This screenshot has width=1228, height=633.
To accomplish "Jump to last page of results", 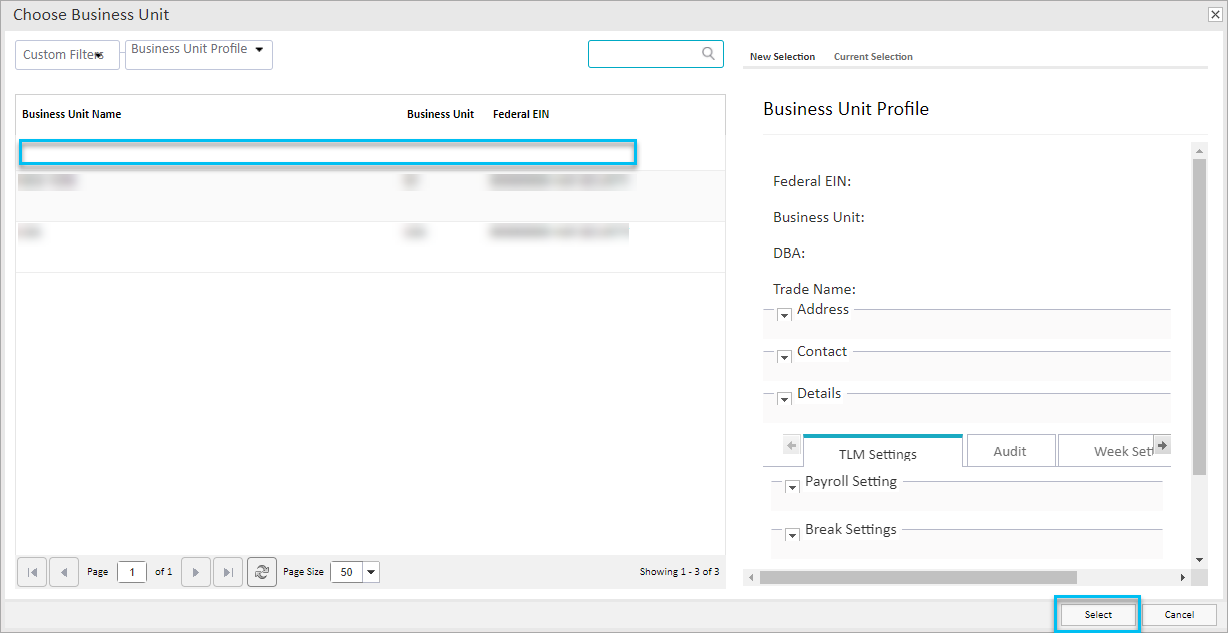I will (x=228, y=572).
